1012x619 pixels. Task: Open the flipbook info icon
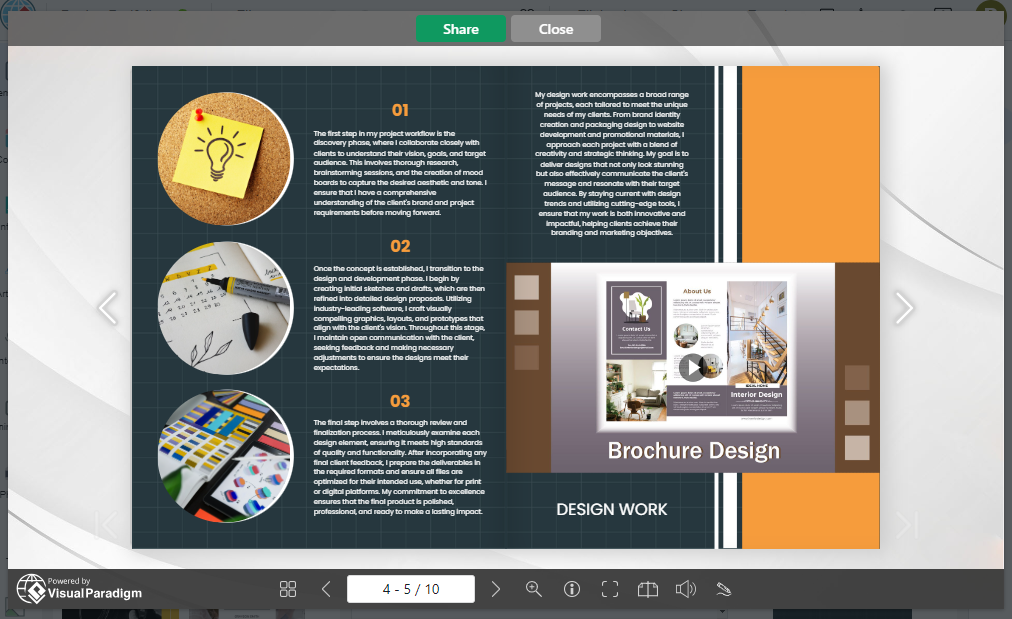click(x=572, y=589)
